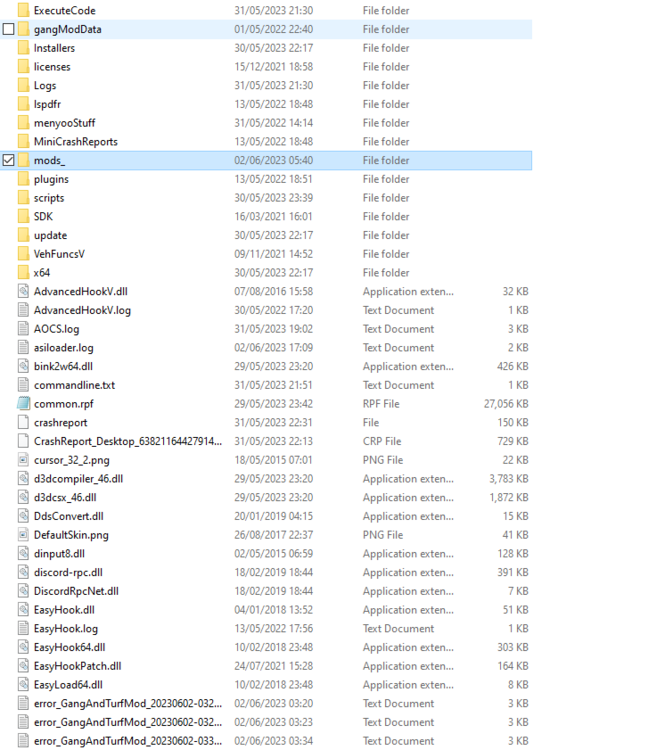
Task: Click the discord-rpc.dll file icon
Action: (23, 572)
